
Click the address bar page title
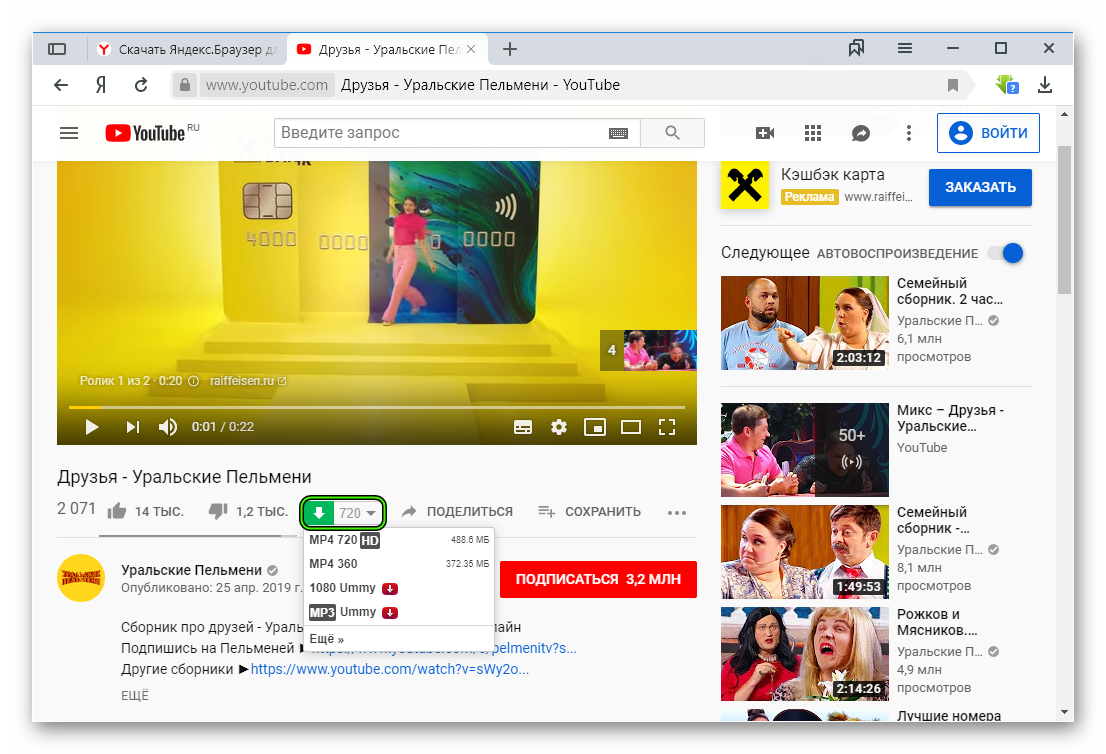pyautogui.click(x=480, y=85)
